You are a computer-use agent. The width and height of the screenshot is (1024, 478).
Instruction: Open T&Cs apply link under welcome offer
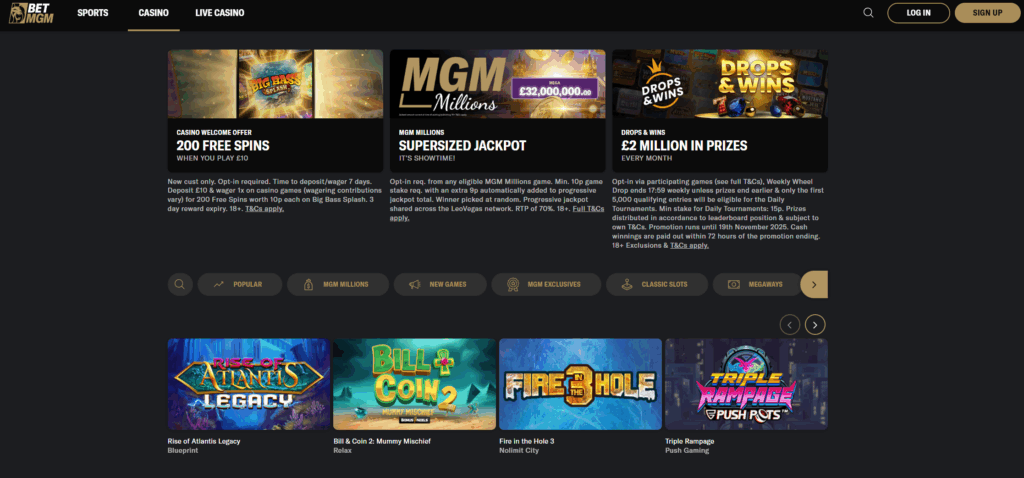[264, 209]
